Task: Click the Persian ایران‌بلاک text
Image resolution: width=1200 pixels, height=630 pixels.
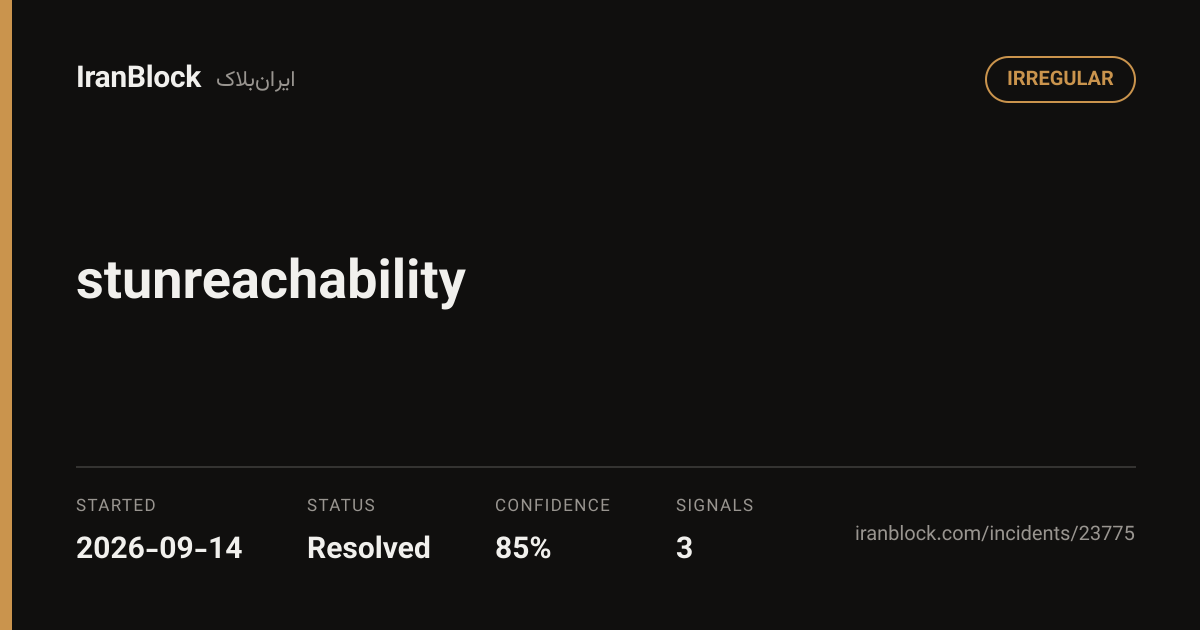Action: coord(255,80)
